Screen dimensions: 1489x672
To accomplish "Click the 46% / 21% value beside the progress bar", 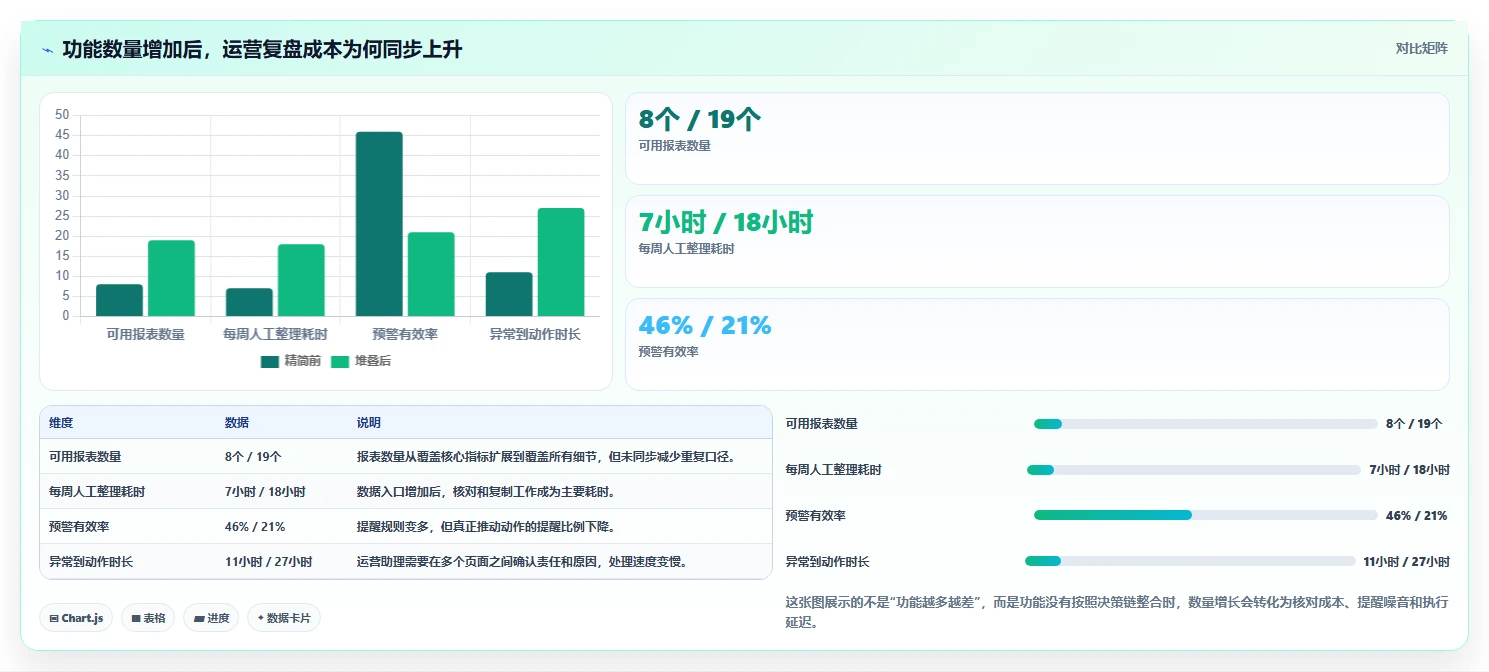I will click(1416, 516).
